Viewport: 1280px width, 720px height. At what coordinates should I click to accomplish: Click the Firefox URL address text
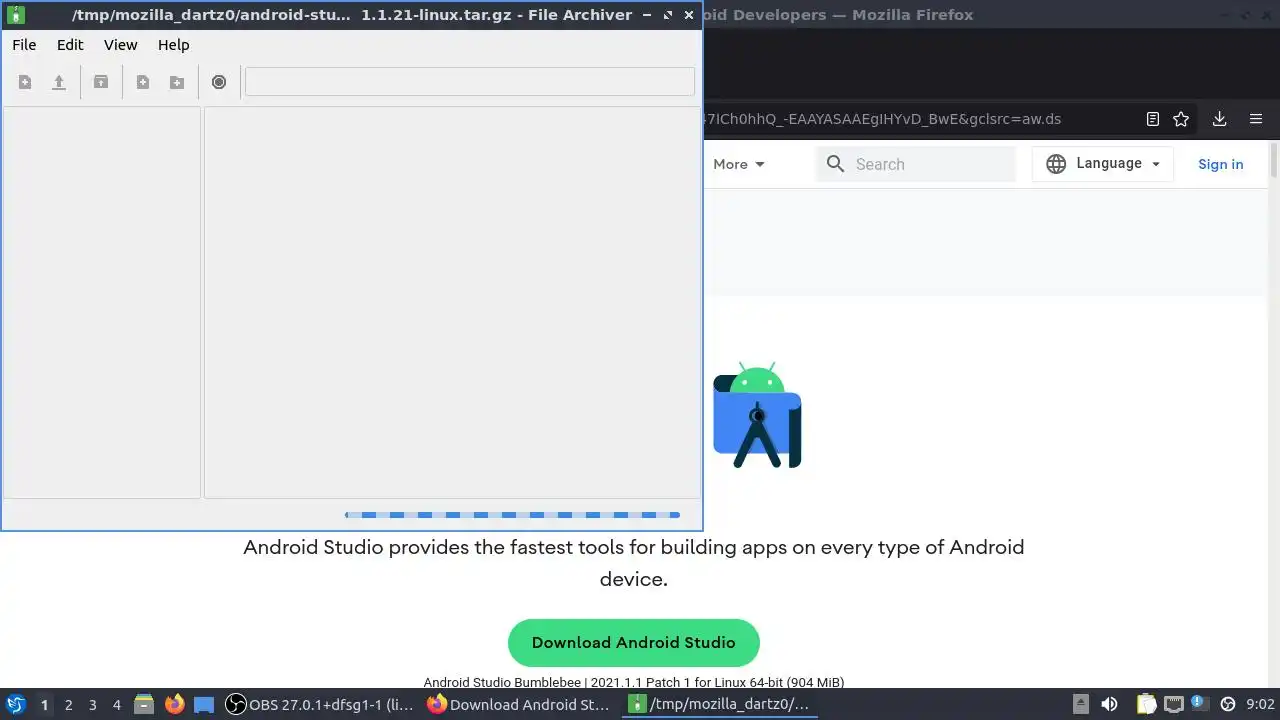[882, 119]
